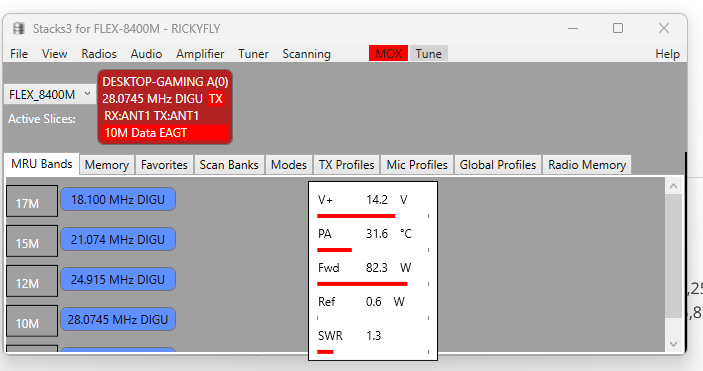Click the band list vertical scrollbar thumb
703x371 pixels.
[673, 256]
